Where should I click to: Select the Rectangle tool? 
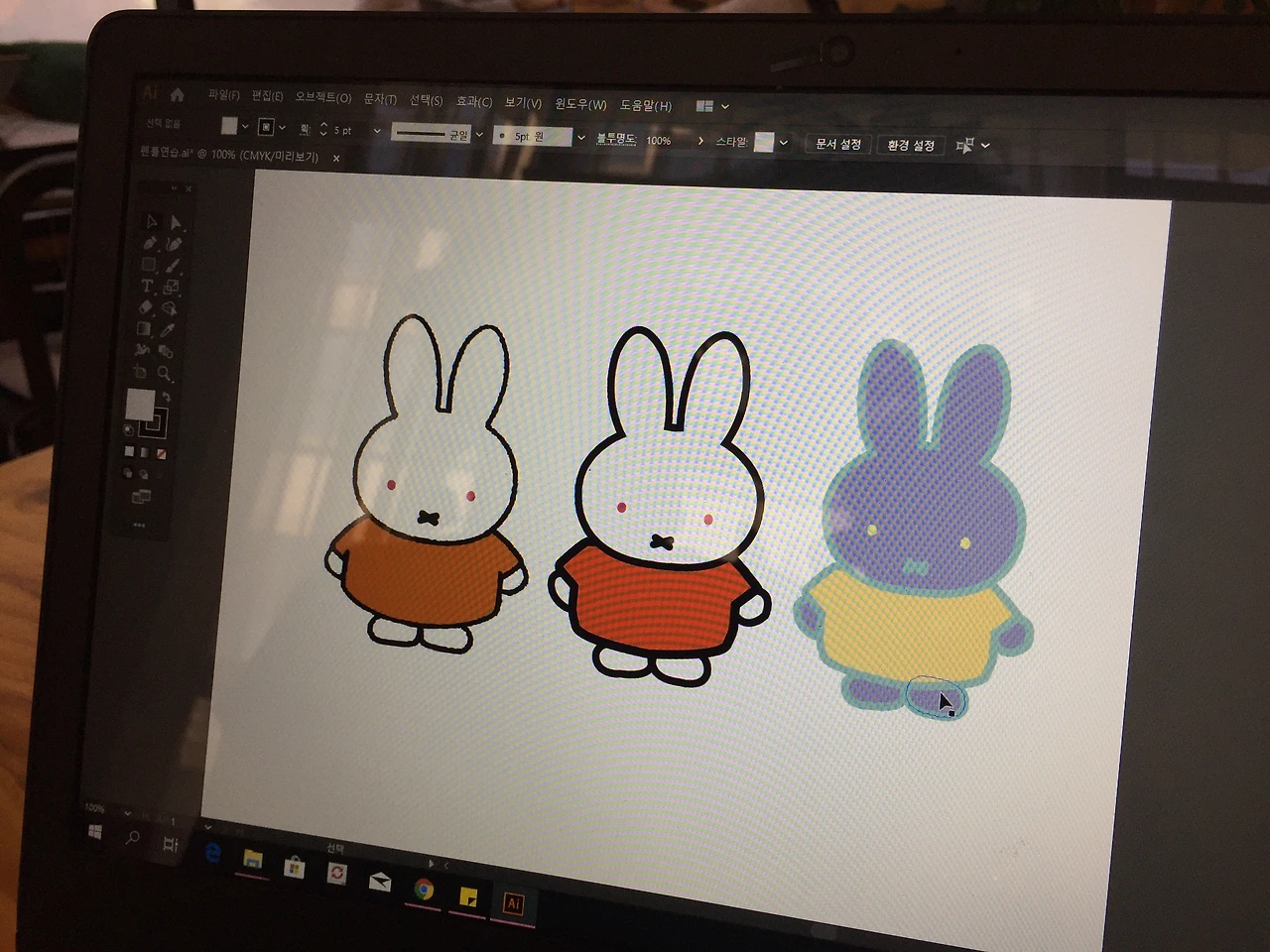click(x=149, y=265)
